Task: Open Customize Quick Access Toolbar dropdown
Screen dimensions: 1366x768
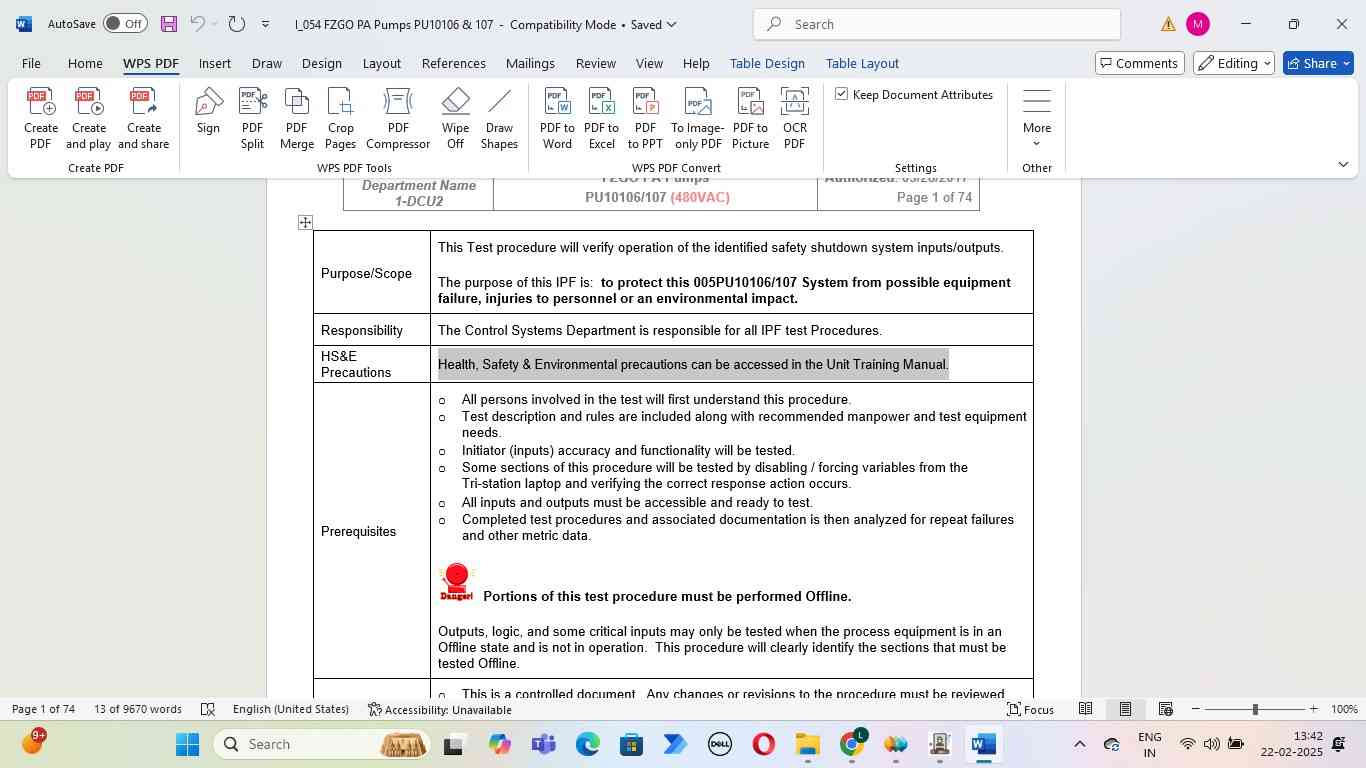Action: [265, 24]
